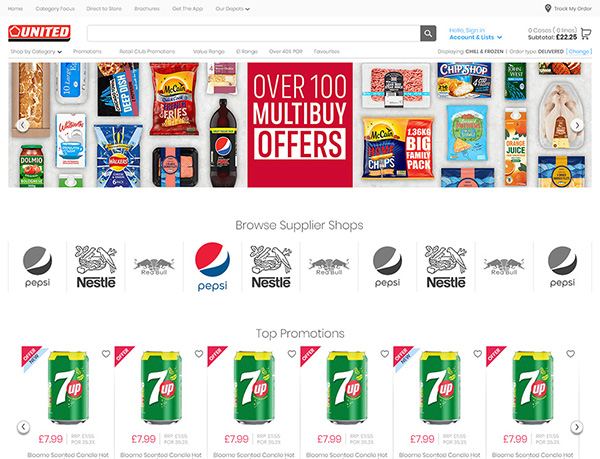Open the shopping cart icon
This screenshot has width=600, height=459.
point(586,34)
